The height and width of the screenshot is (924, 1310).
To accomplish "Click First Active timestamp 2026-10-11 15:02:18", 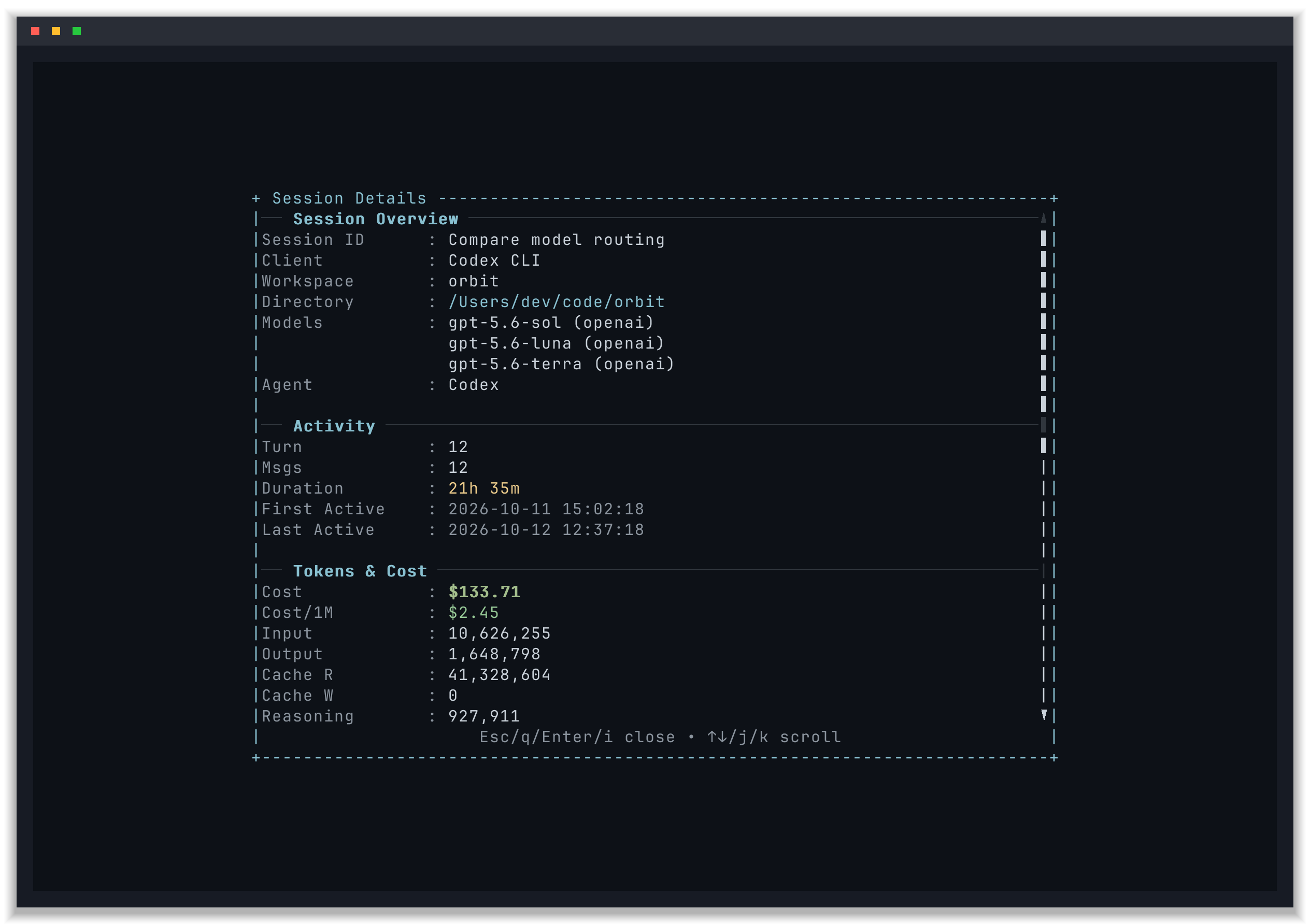I will (546, 509).
